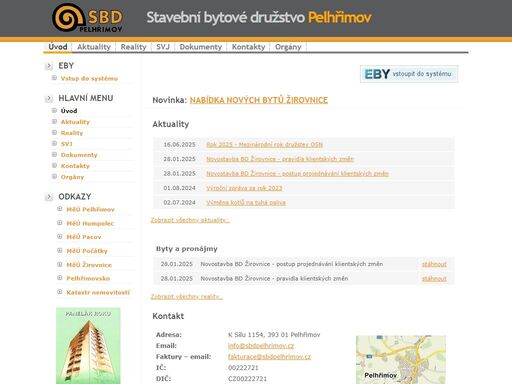Open Kontakty from the sidebar menu
Viewport: 512px width, 384px height.
coord(75,166)
